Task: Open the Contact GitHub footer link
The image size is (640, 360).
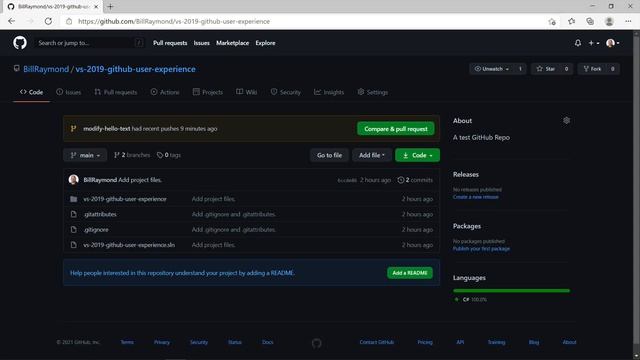Action: (377, 342)
